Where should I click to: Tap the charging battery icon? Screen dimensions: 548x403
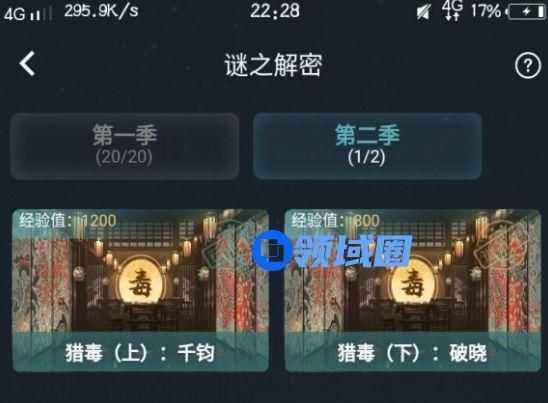pos(527,12)
